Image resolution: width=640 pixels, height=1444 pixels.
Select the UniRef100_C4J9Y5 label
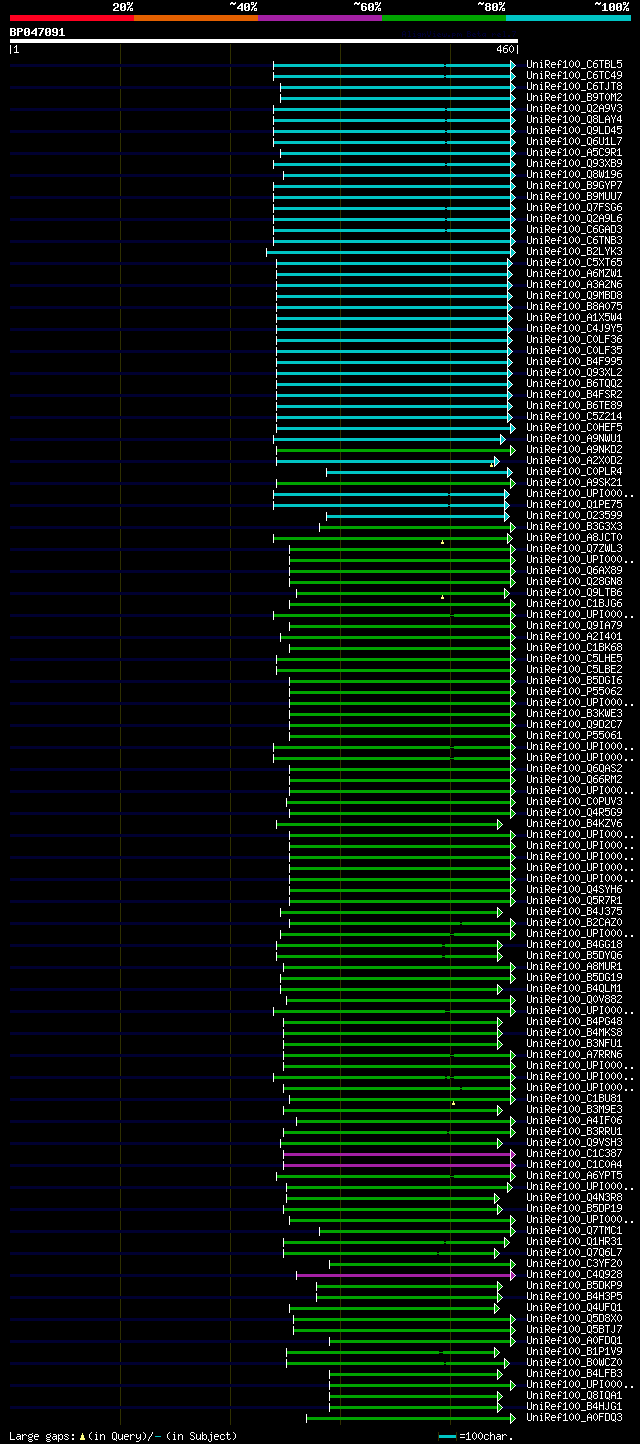(574, 328)
